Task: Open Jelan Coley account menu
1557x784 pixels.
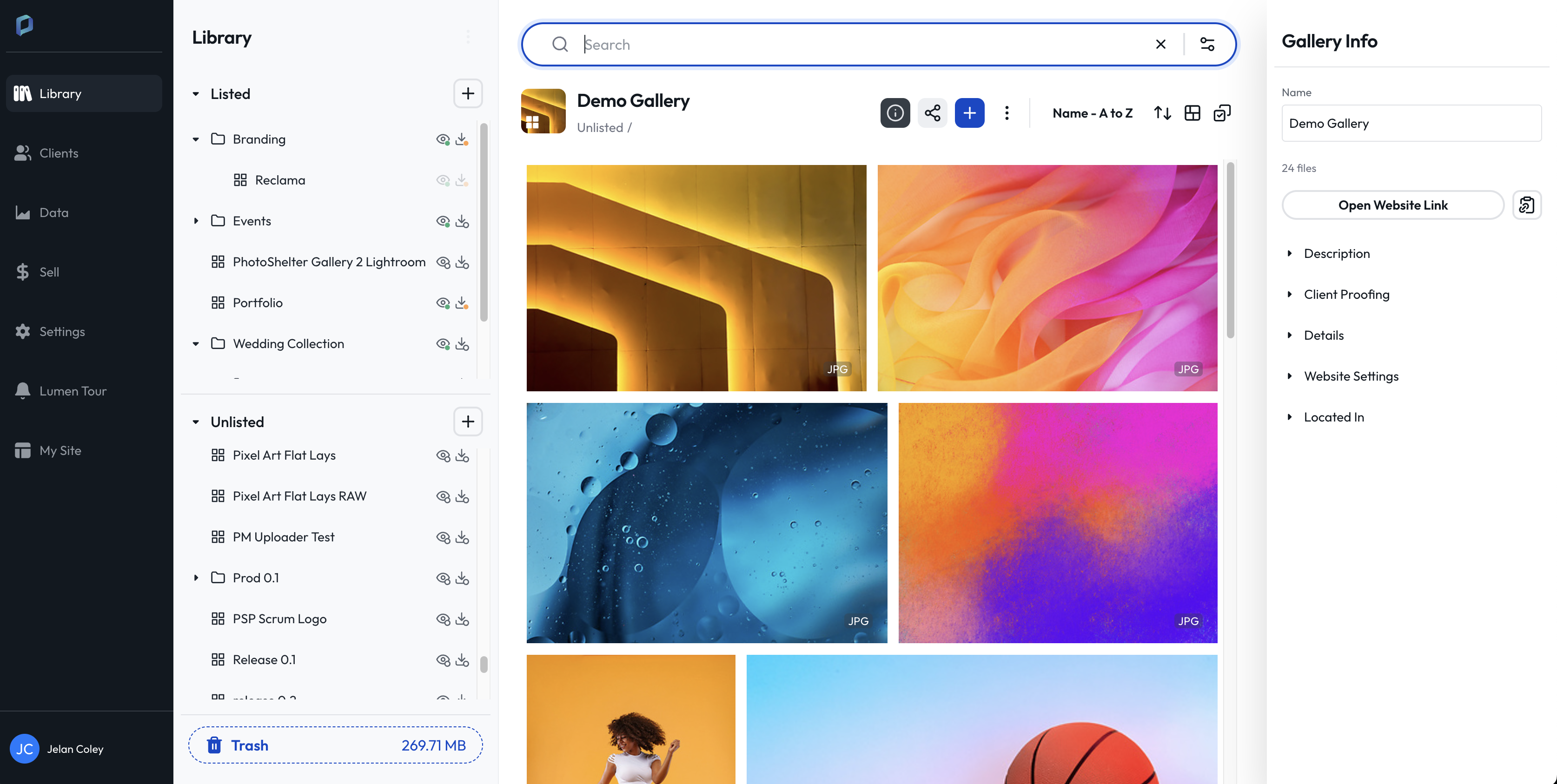Action: [x=58, y=749]
